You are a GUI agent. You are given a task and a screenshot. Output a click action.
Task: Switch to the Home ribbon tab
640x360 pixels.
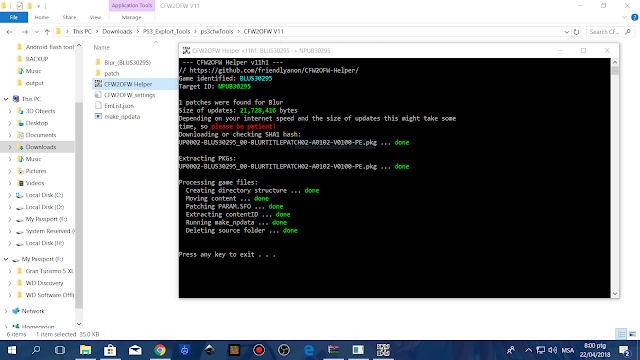coord(42,18)
